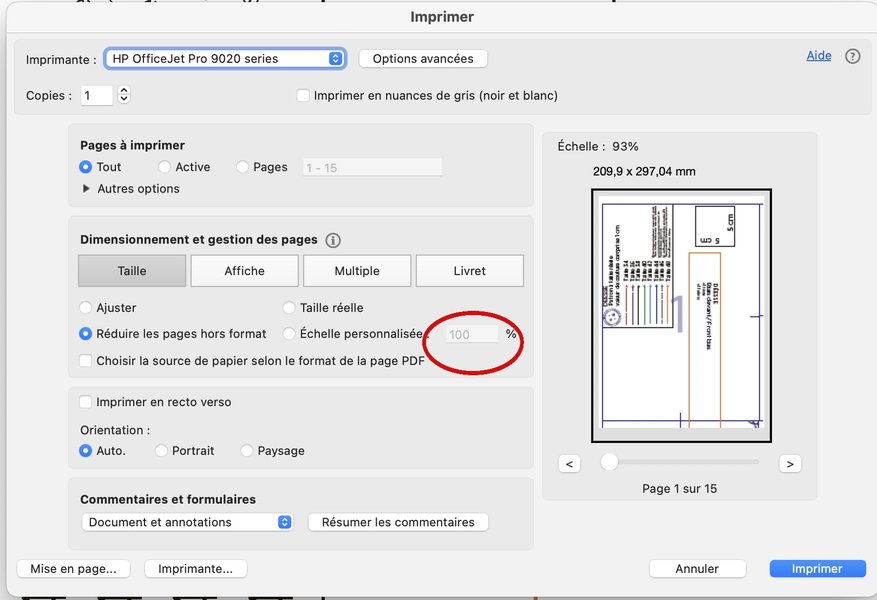877x600 pixels.
Task: Select Réduire les pages hors format option
Action: [86, 334]
